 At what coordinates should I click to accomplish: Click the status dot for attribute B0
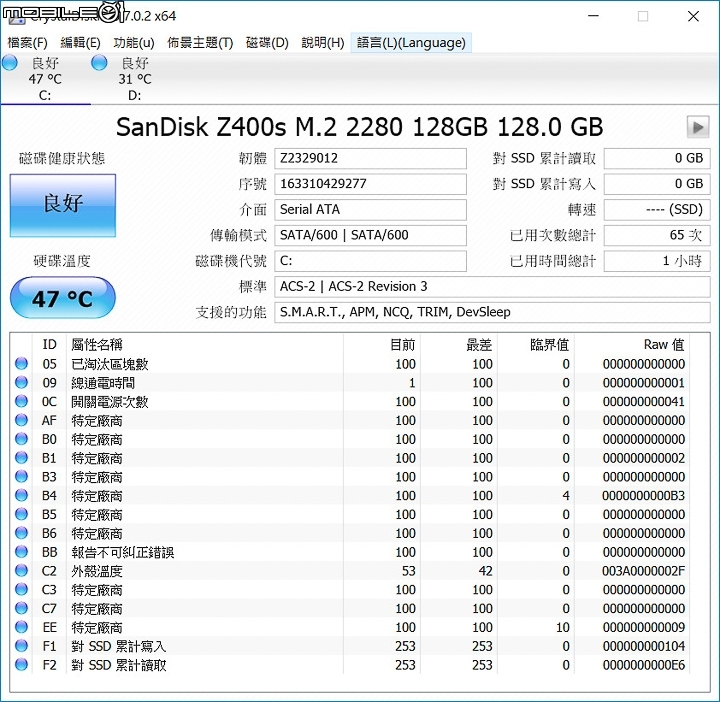tap(21, 439)
